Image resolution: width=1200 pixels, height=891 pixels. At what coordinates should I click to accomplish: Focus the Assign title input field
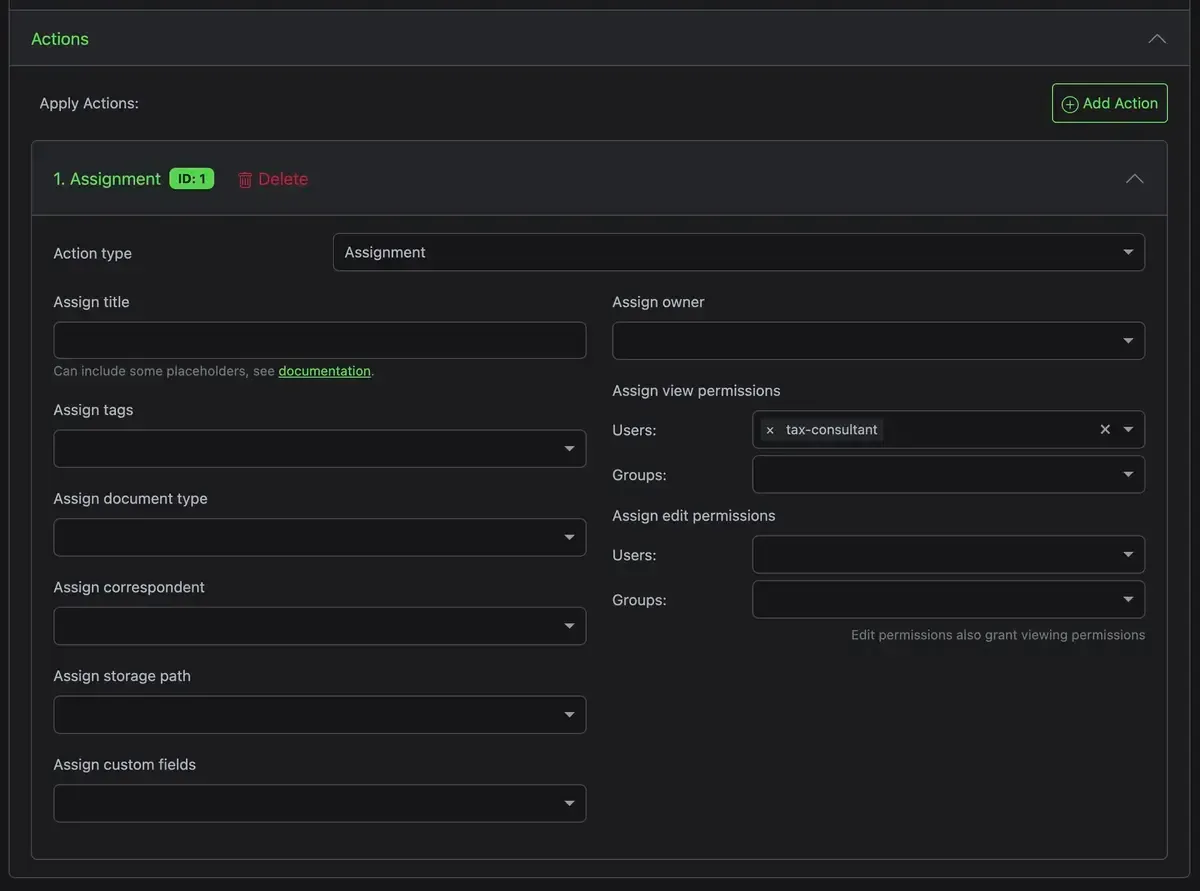point(320,340)
